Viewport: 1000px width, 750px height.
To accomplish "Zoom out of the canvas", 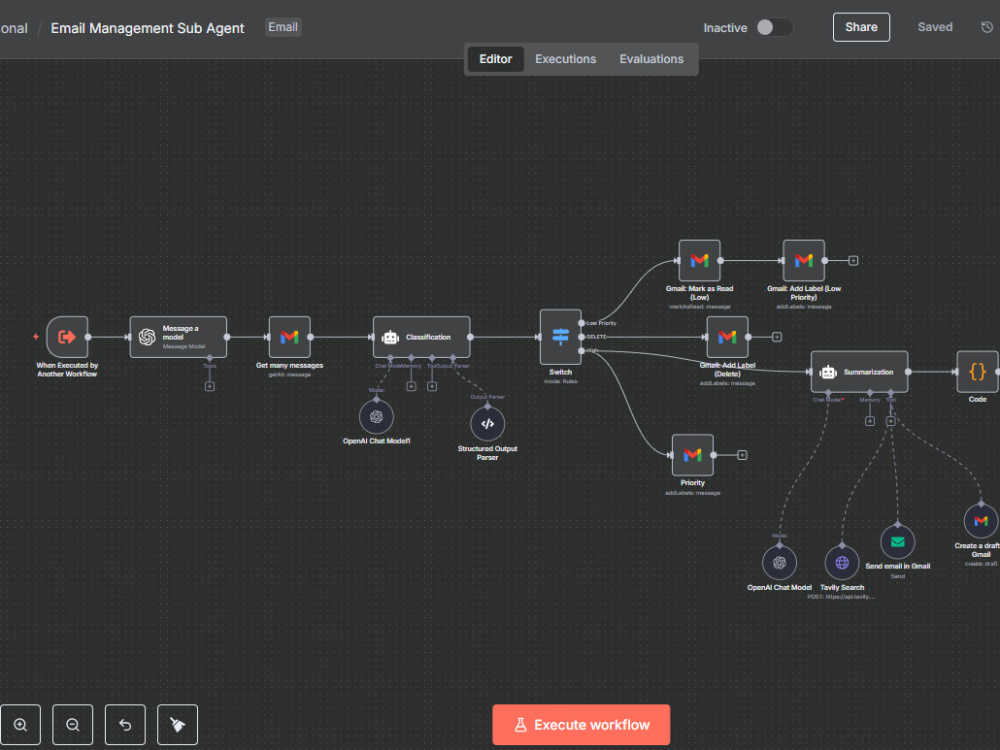I will click(x=73, y=724).
